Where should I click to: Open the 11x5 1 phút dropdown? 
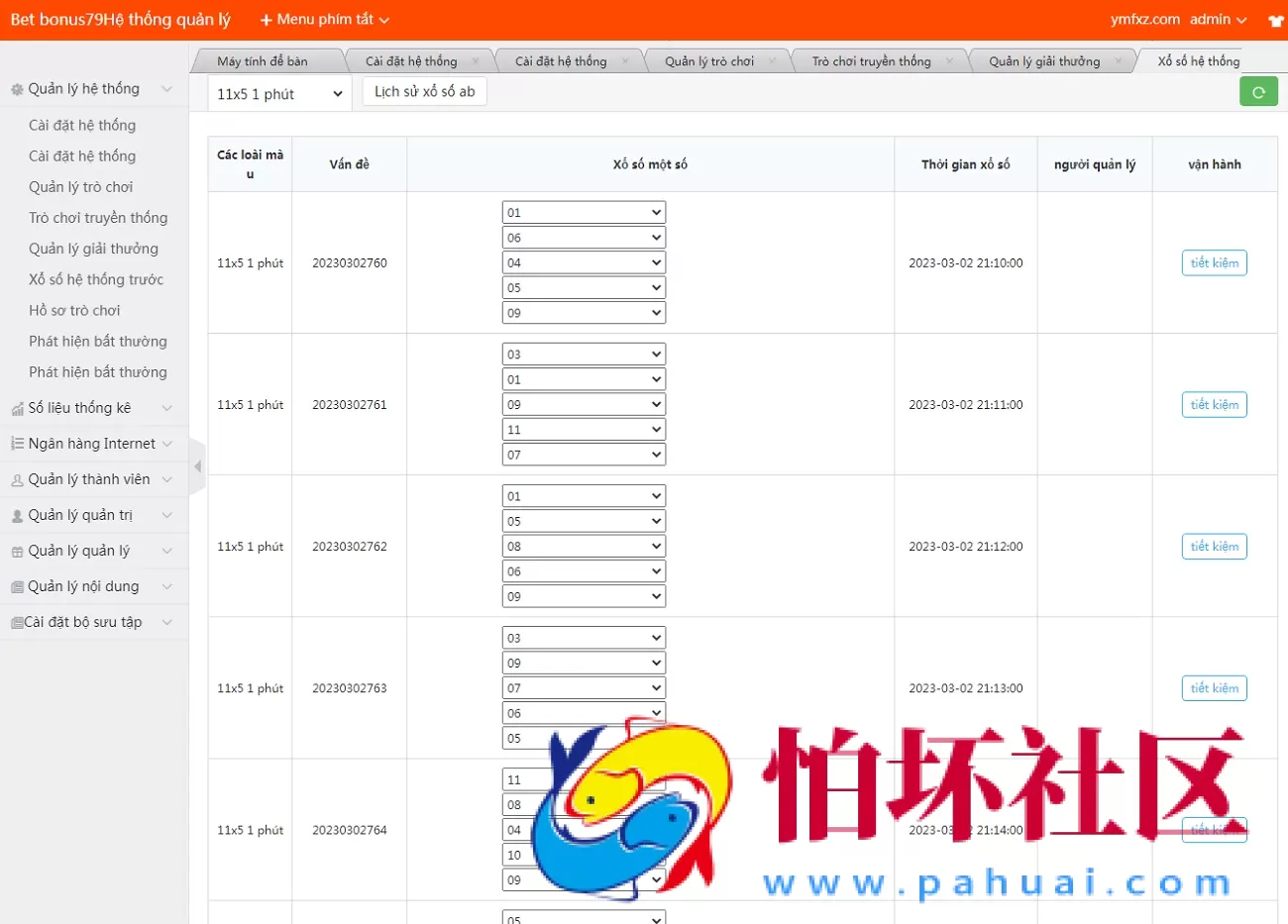(x=278, y=91)
